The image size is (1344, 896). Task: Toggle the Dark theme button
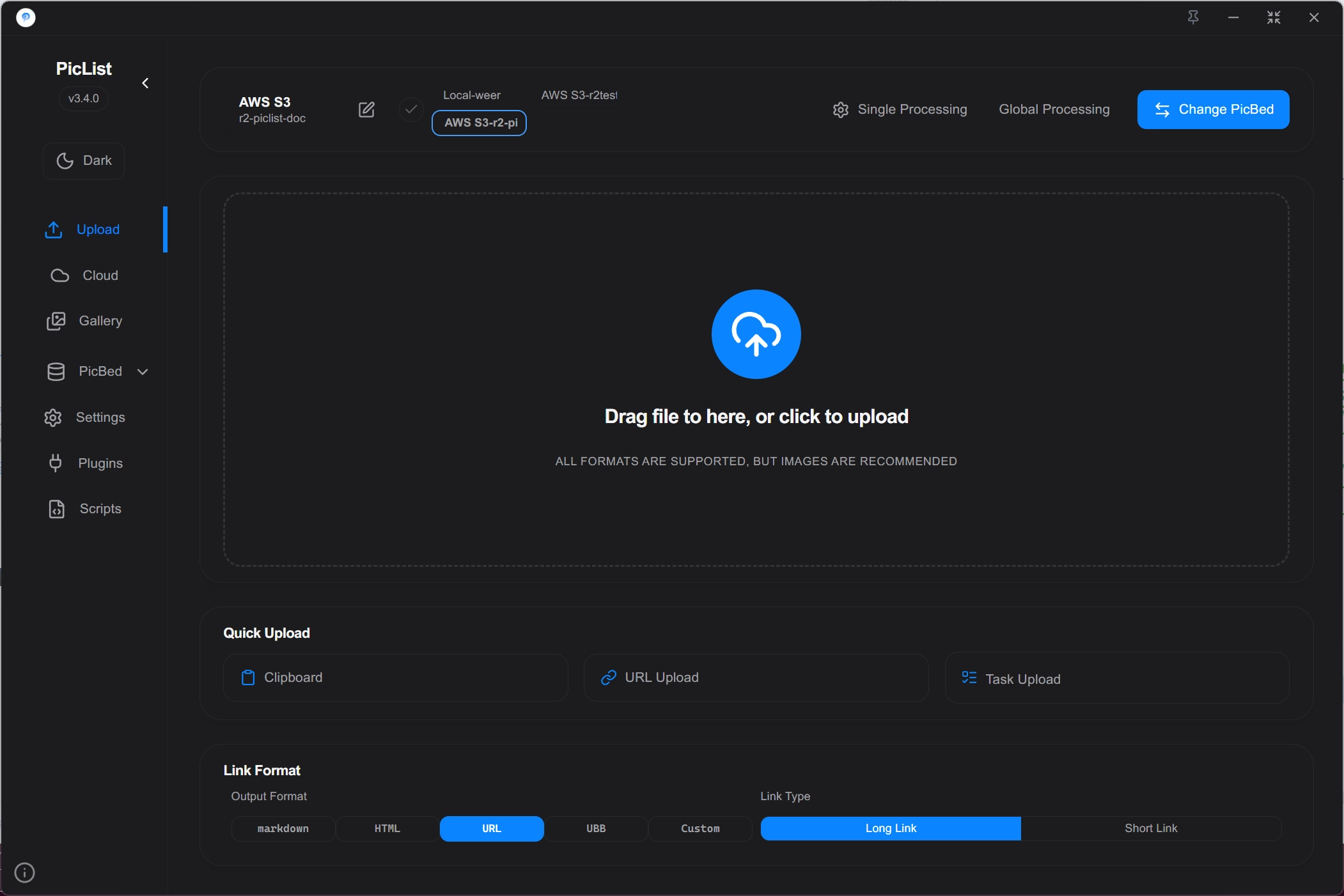coord(84,160)
